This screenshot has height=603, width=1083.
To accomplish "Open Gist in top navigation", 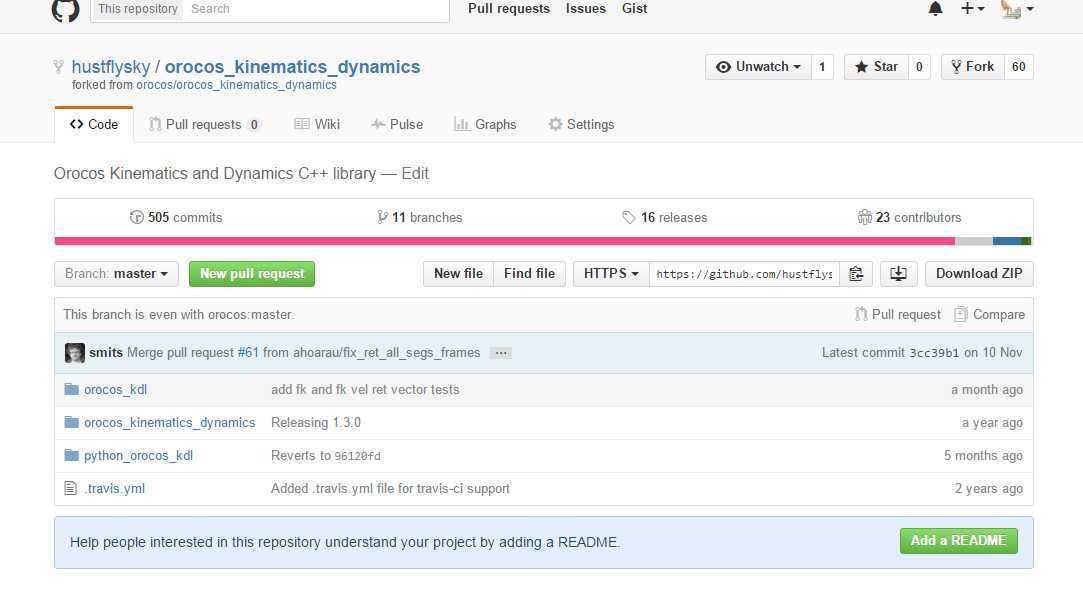I will (x=634, y=9).
